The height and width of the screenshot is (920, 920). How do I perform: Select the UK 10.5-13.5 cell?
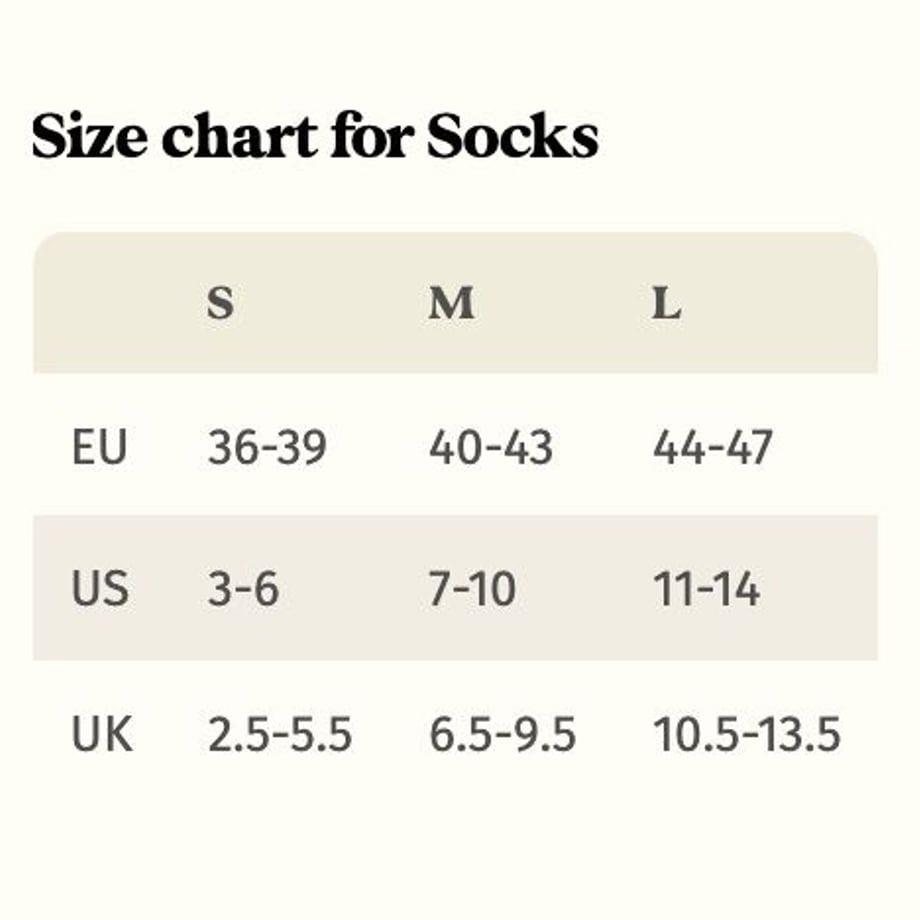[747, 733]
